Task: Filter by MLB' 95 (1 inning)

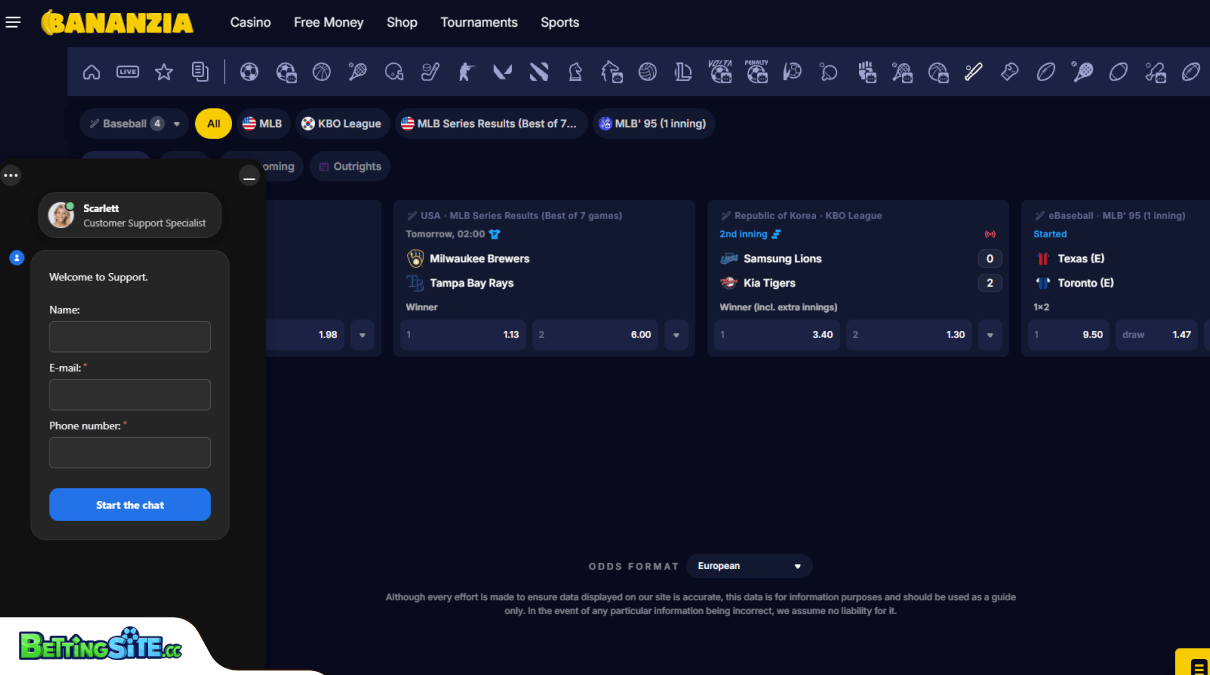Action: coord(654,124)
